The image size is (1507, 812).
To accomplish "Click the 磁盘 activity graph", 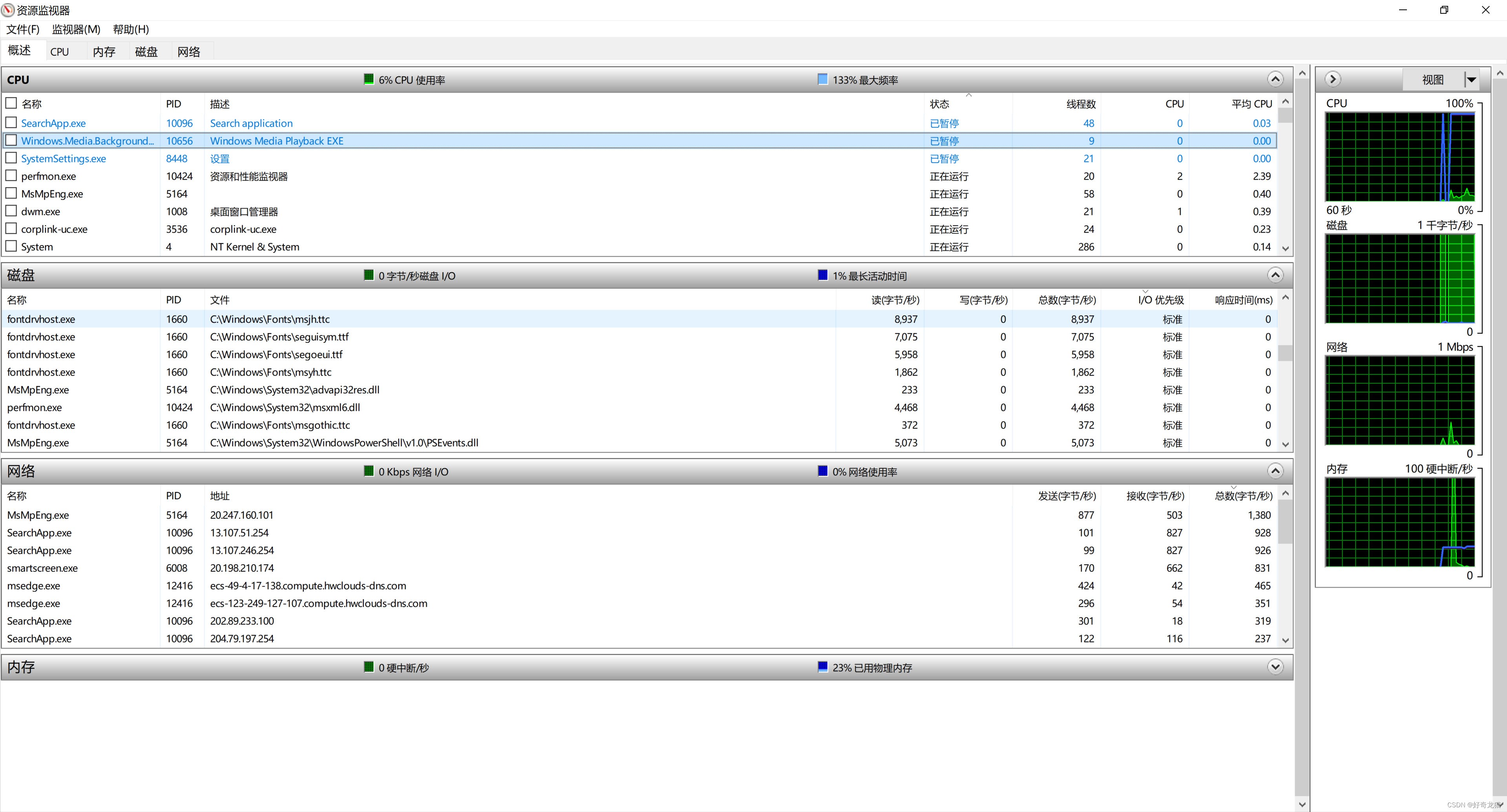I will tap(1400, 278).
